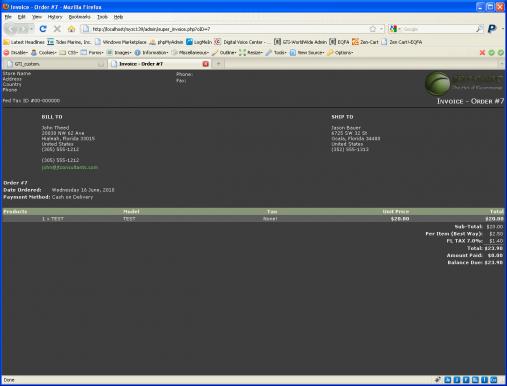This screenshot has width=507, height=386.
Task: Switch to the GTI_custom tab
Action: (x=54, y=64)
